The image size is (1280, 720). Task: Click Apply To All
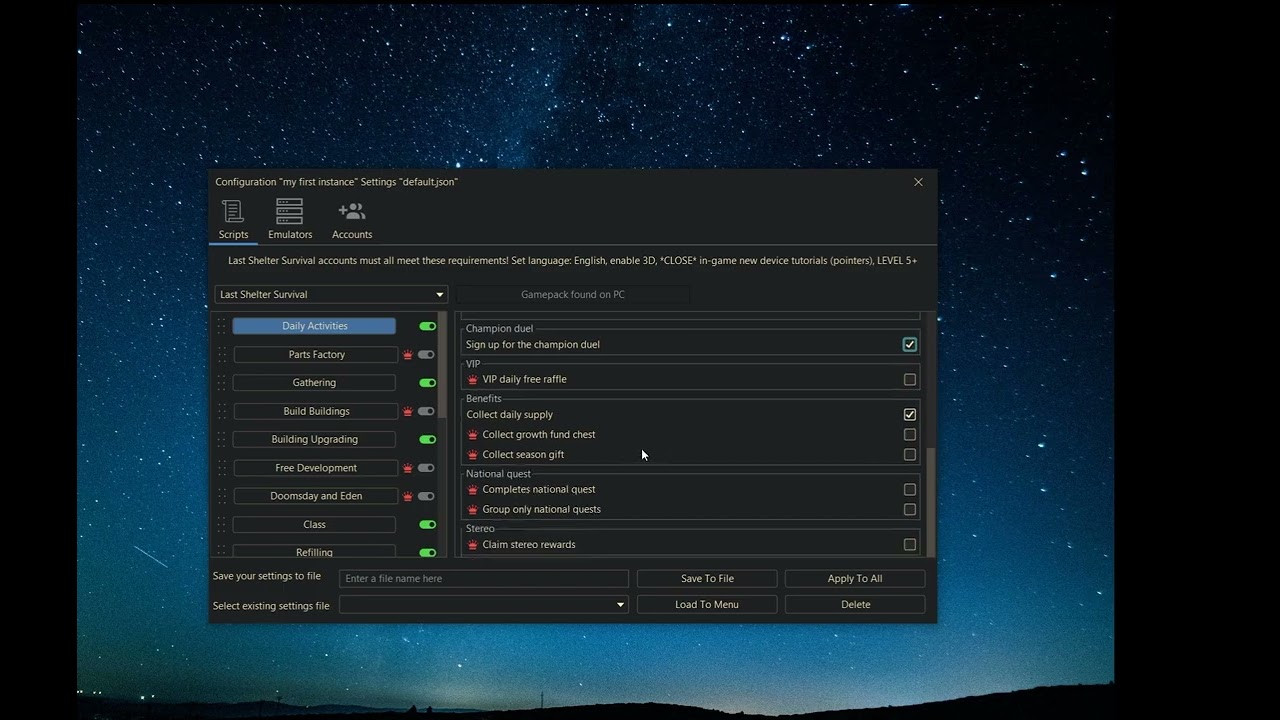click(x=855, y=578)
